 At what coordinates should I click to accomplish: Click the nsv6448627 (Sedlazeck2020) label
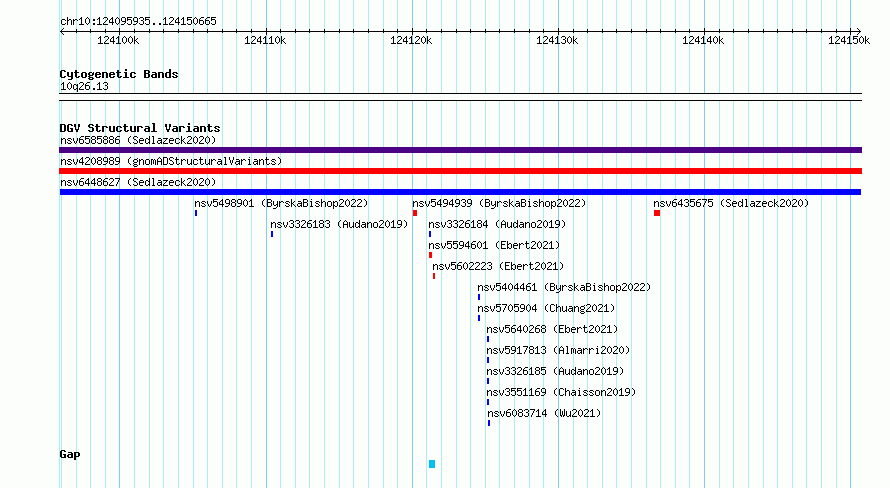pyautogui.click(x=138, y=182)
